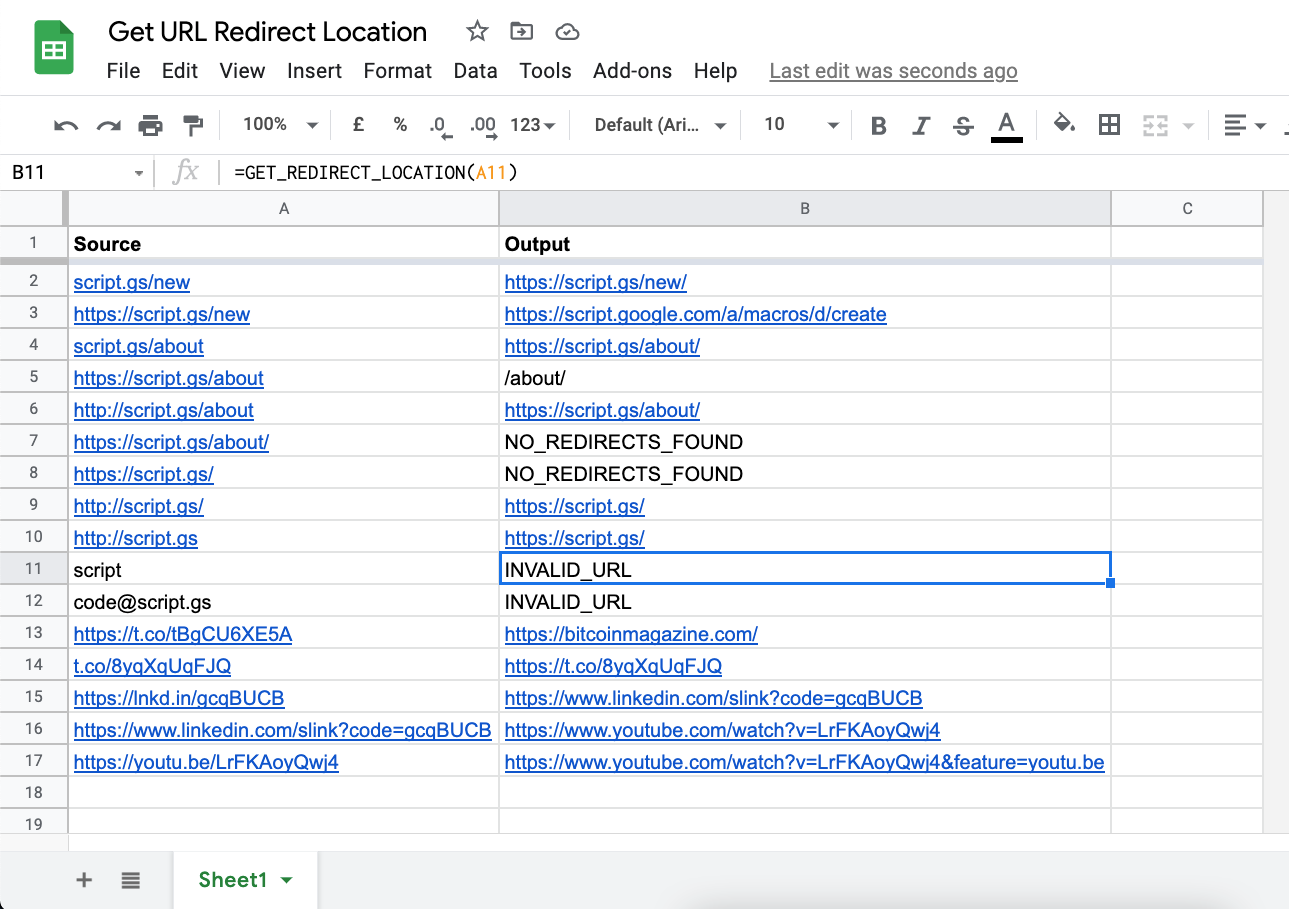Open the File menu
The height and width of the screenshot is (909, 1289).
pyautogui.click(x=123, y=71)
